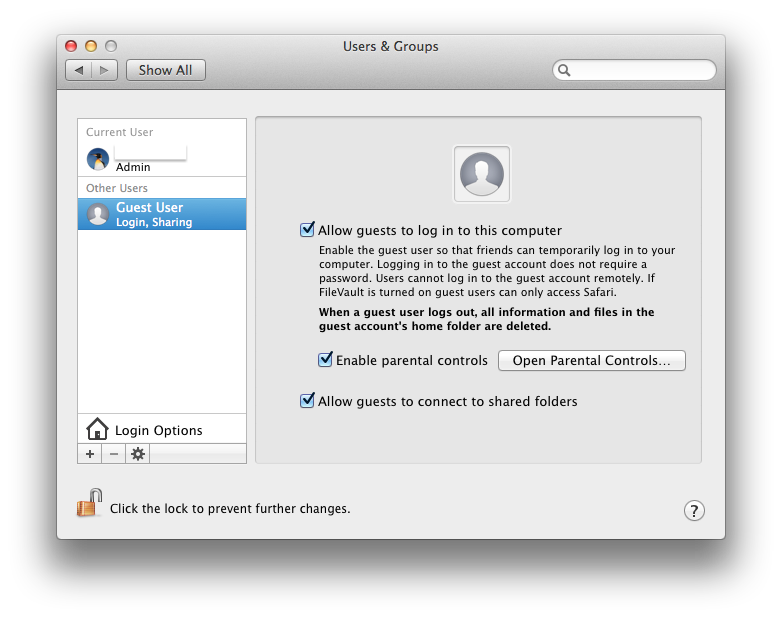
Task: Click the lock prevent further changes text
Action: tap(230, 509)
